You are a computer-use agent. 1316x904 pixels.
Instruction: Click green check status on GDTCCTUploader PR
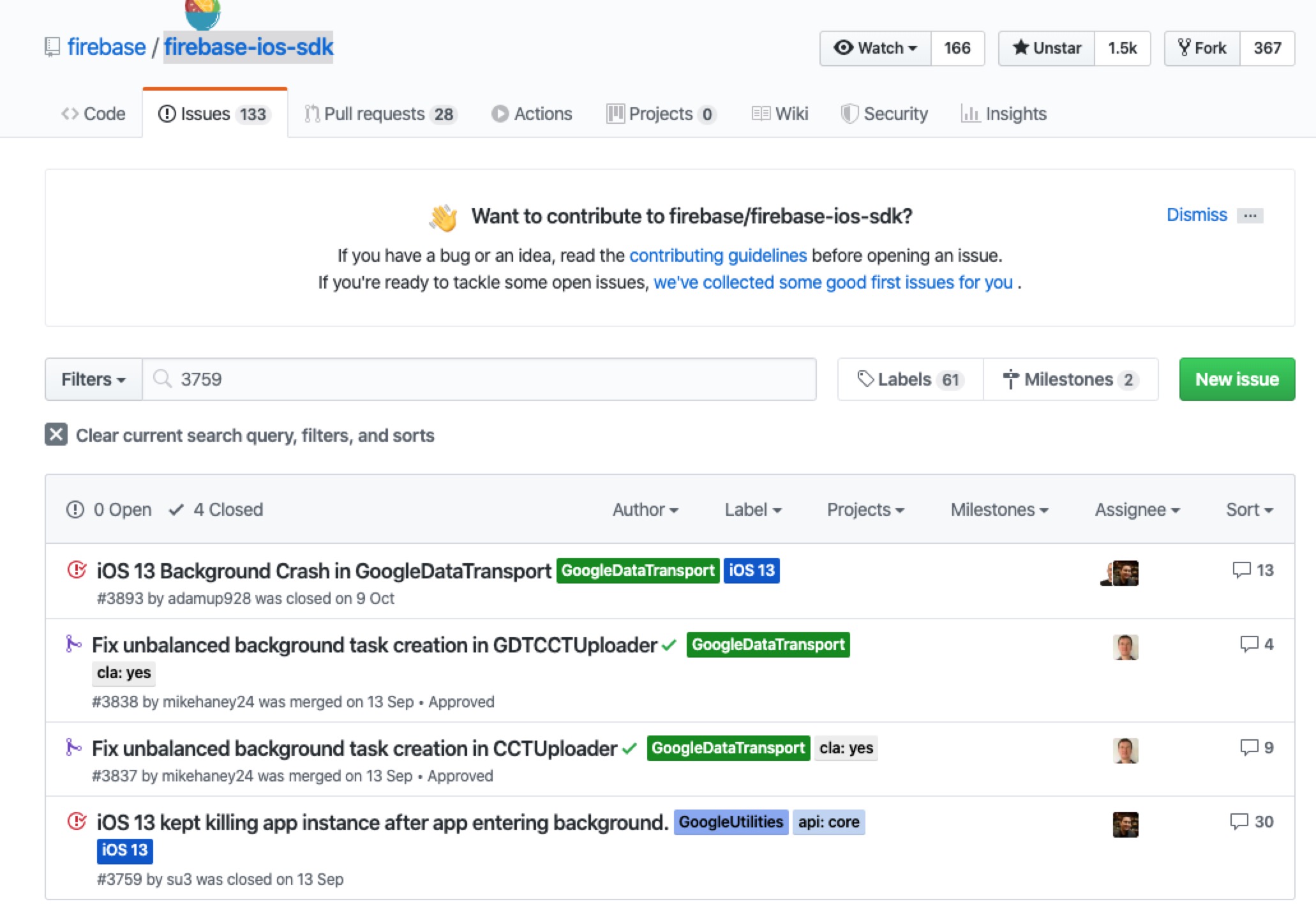point(669,645)
